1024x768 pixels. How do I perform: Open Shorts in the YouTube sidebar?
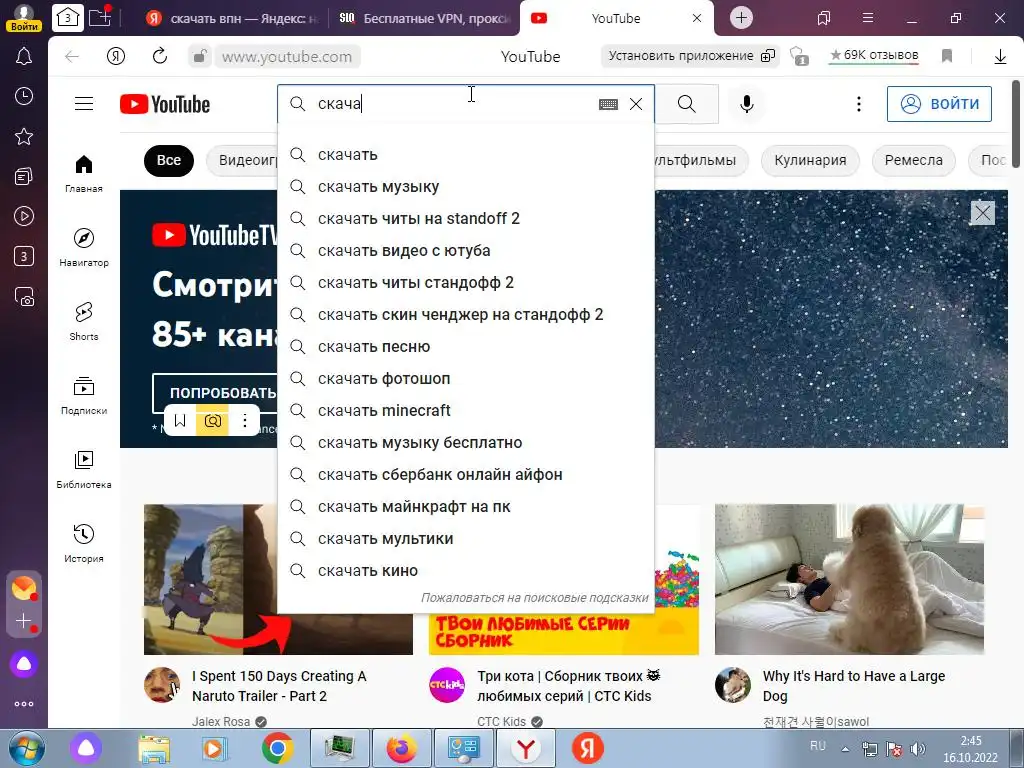click(x=84, y=322)
